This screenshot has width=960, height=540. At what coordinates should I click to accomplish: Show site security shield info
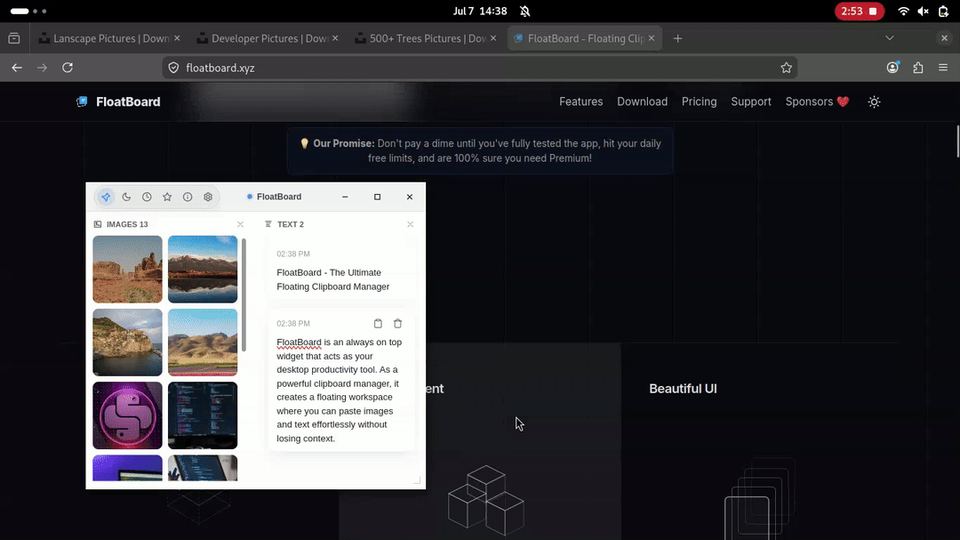[174, 68]
